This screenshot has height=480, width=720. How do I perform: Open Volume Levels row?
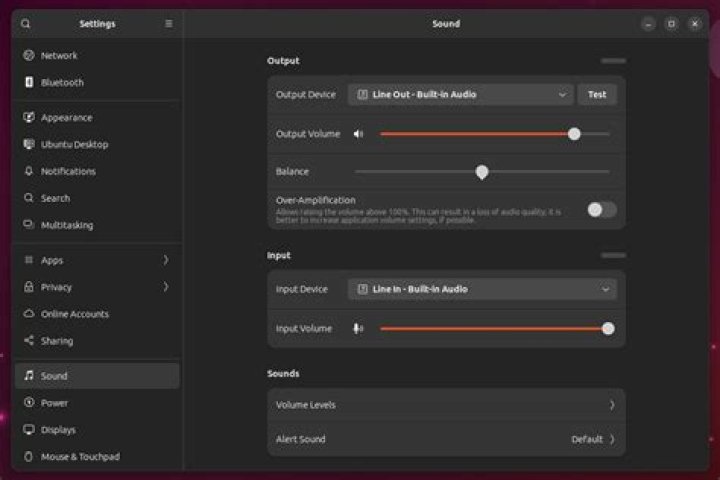446,405
